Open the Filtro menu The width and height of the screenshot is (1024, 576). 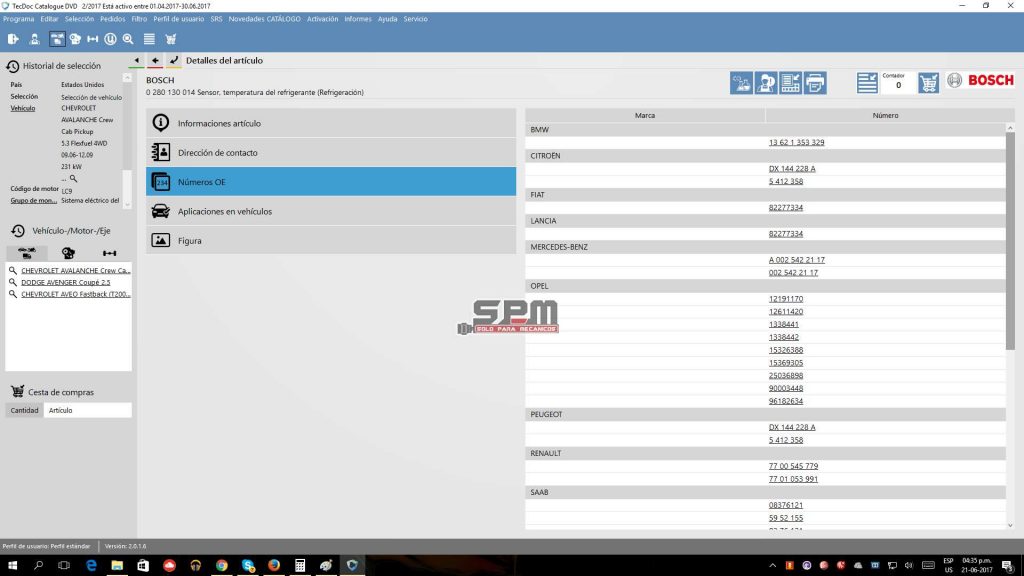coord(139,19)
